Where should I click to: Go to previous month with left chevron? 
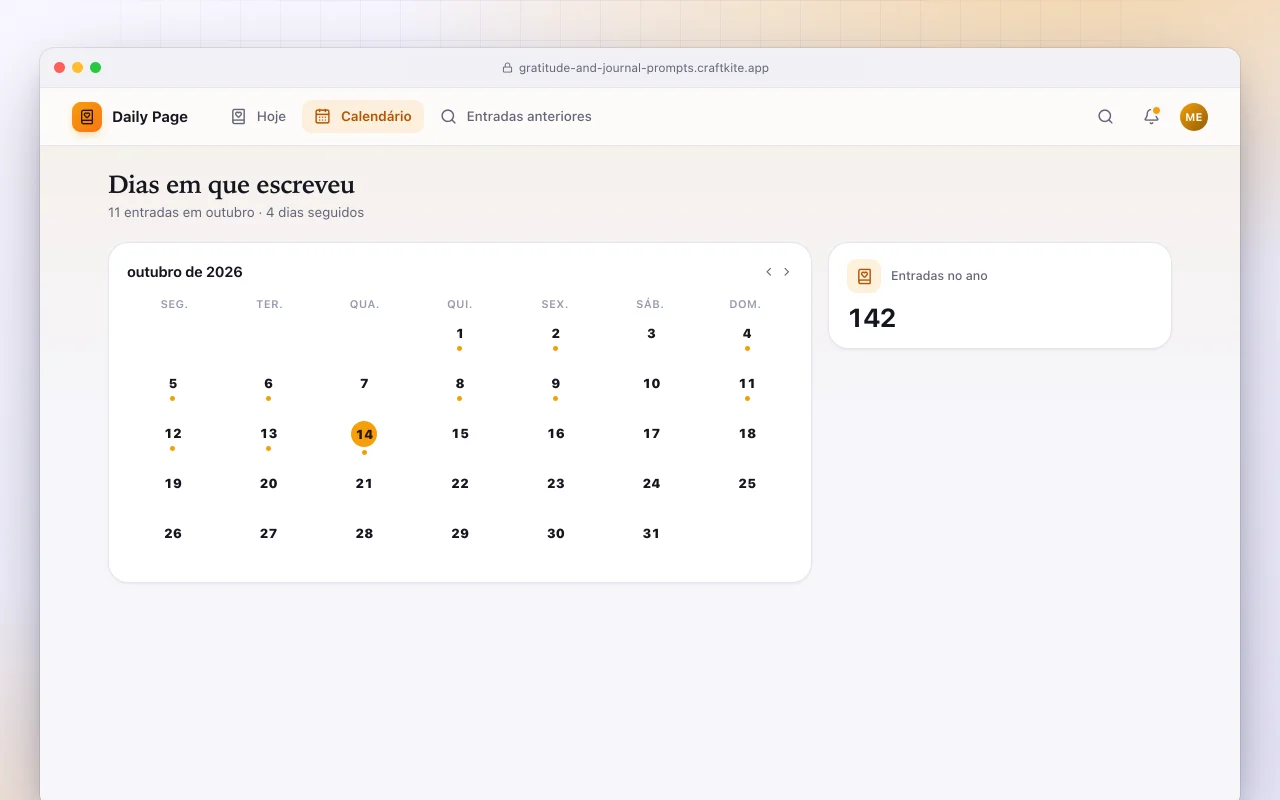point(769,272)
